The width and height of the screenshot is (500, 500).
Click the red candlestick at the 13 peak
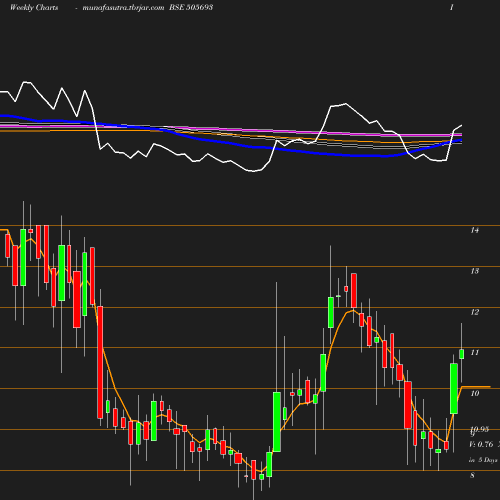click(x=354, y=290)
